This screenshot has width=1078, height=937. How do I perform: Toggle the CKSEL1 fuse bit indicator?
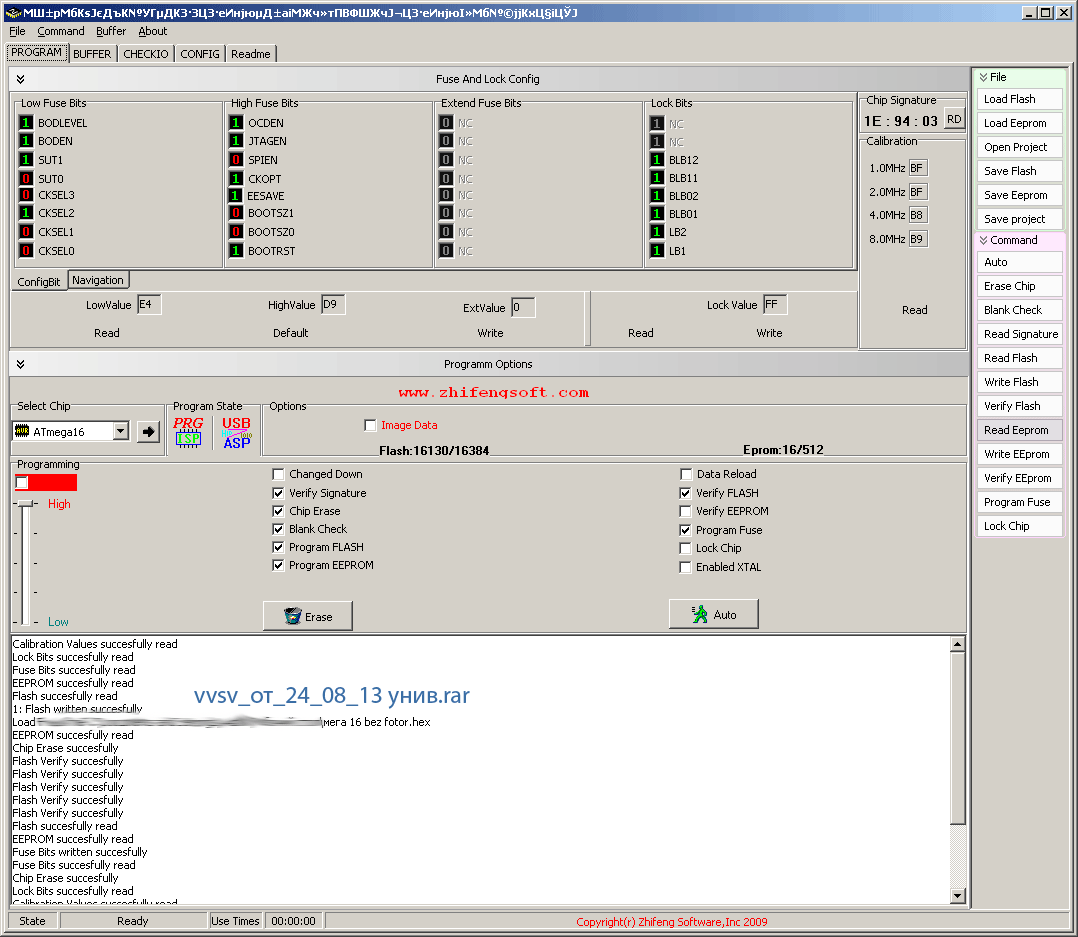(25, 232)
